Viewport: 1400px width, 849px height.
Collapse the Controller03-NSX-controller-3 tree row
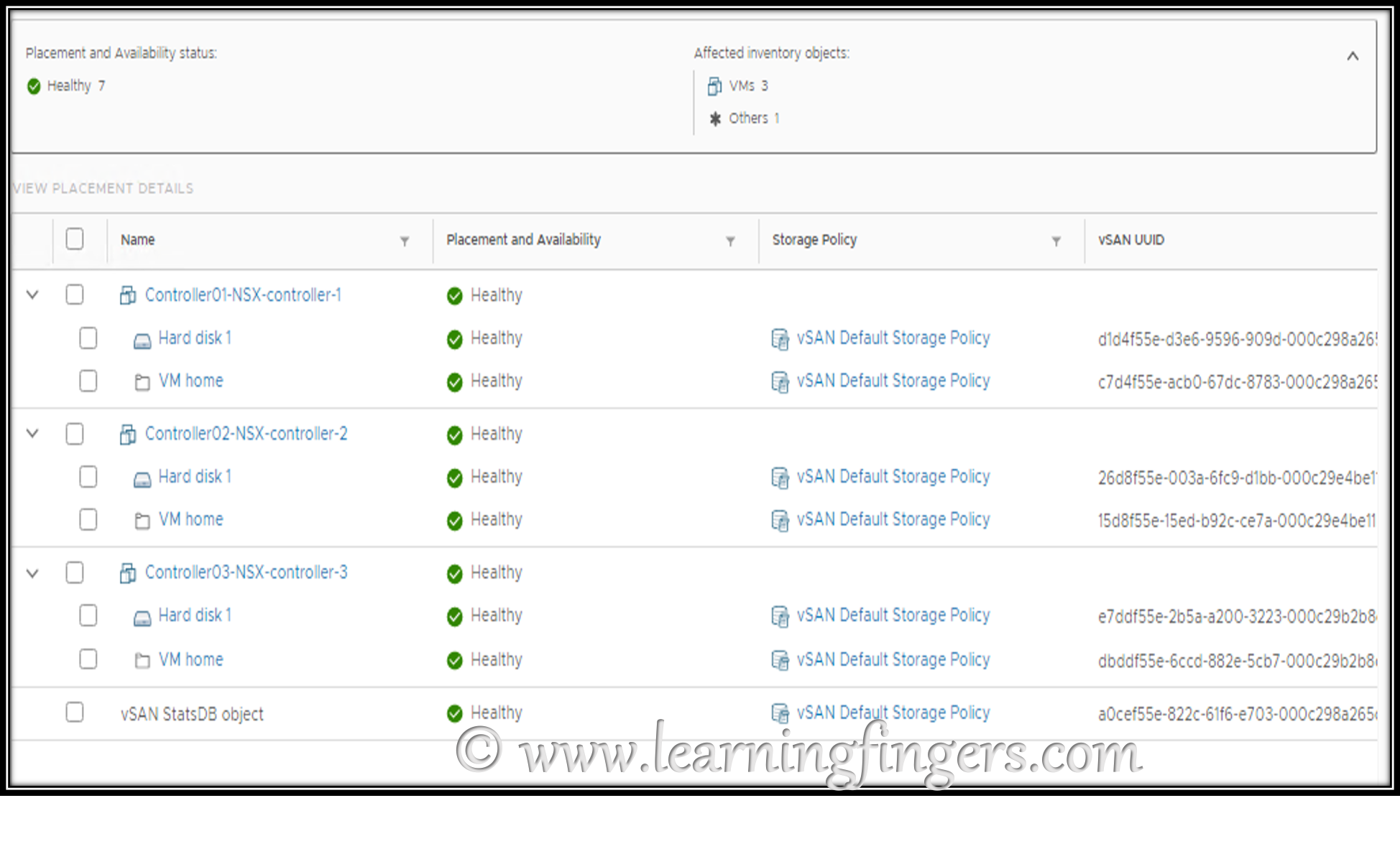32,573
